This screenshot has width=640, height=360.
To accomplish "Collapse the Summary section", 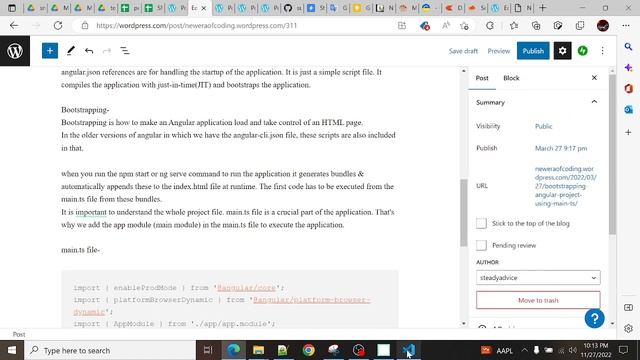I will 594,102.
